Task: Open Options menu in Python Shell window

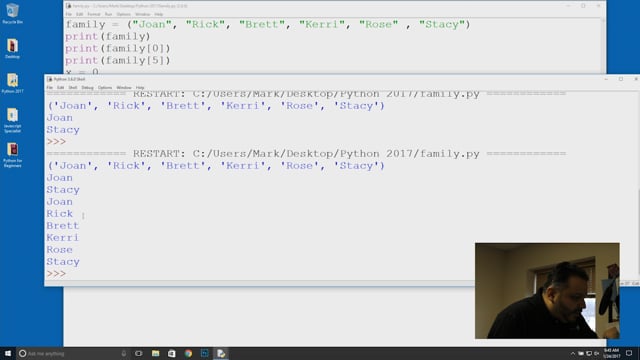Action: [104, 88]
